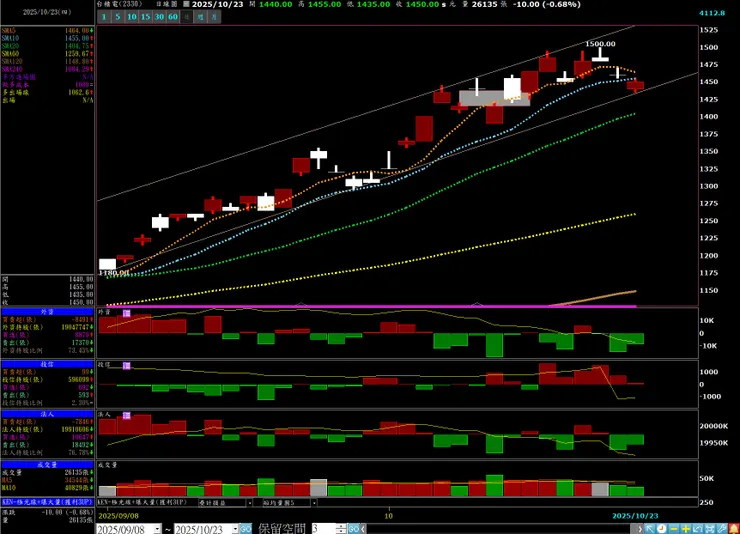This screenshot has width=740, height=534.
Task: Select the 成交量 blue panel header
Action: coord(47,465)
